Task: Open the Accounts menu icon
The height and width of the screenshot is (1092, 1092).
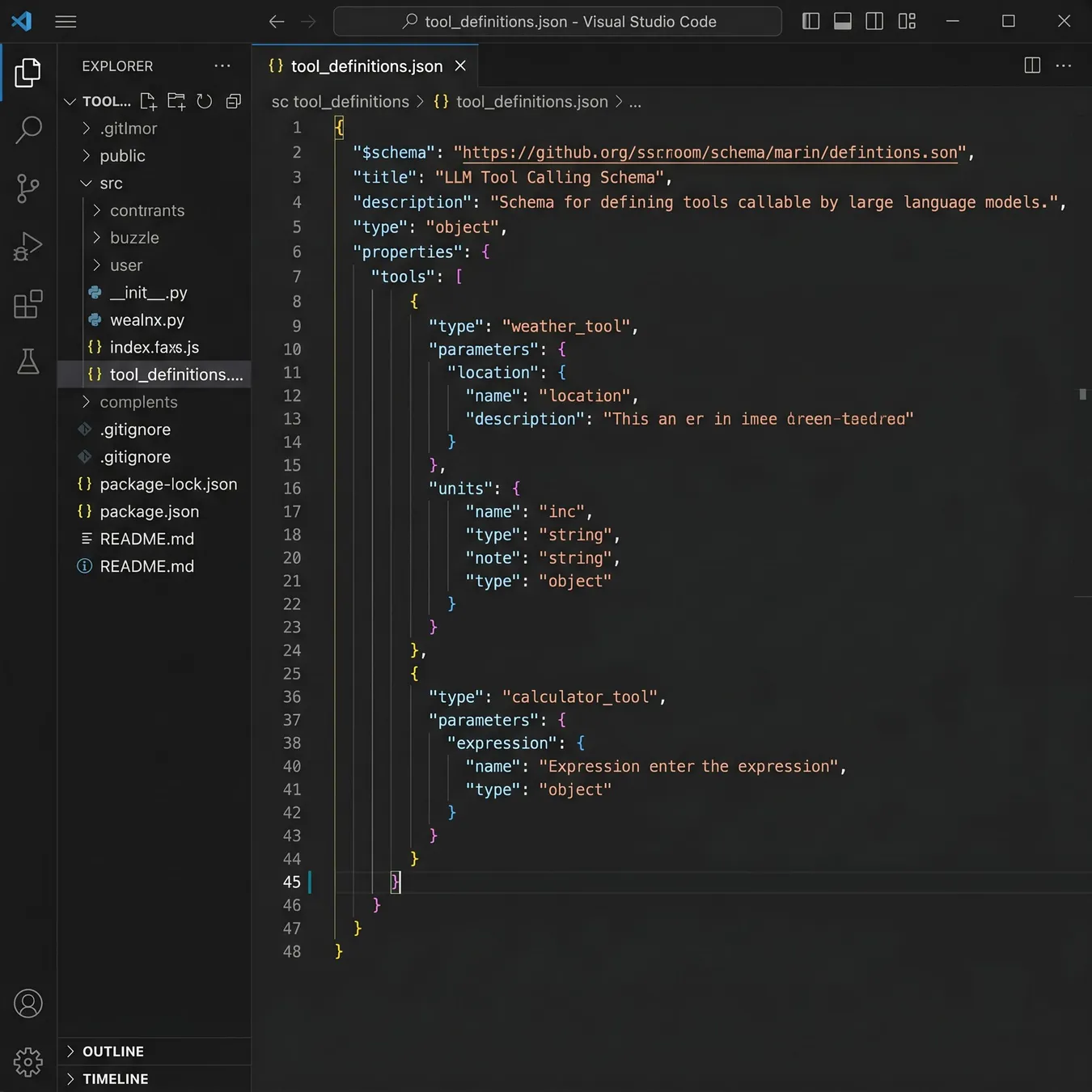Action: point(28,1004)
